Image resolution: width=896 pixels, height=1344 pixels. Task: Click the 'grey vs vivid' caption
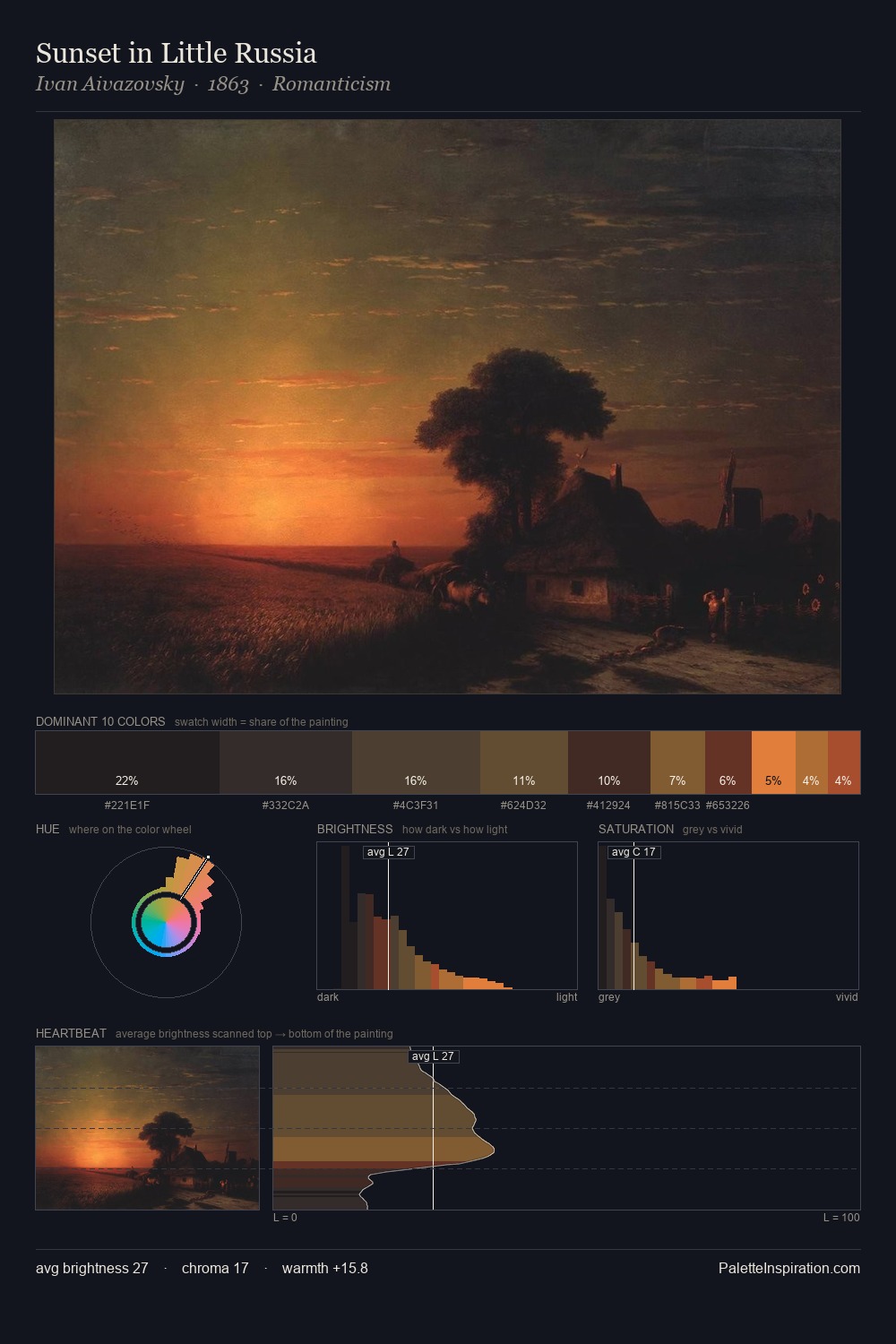(712, 830)
